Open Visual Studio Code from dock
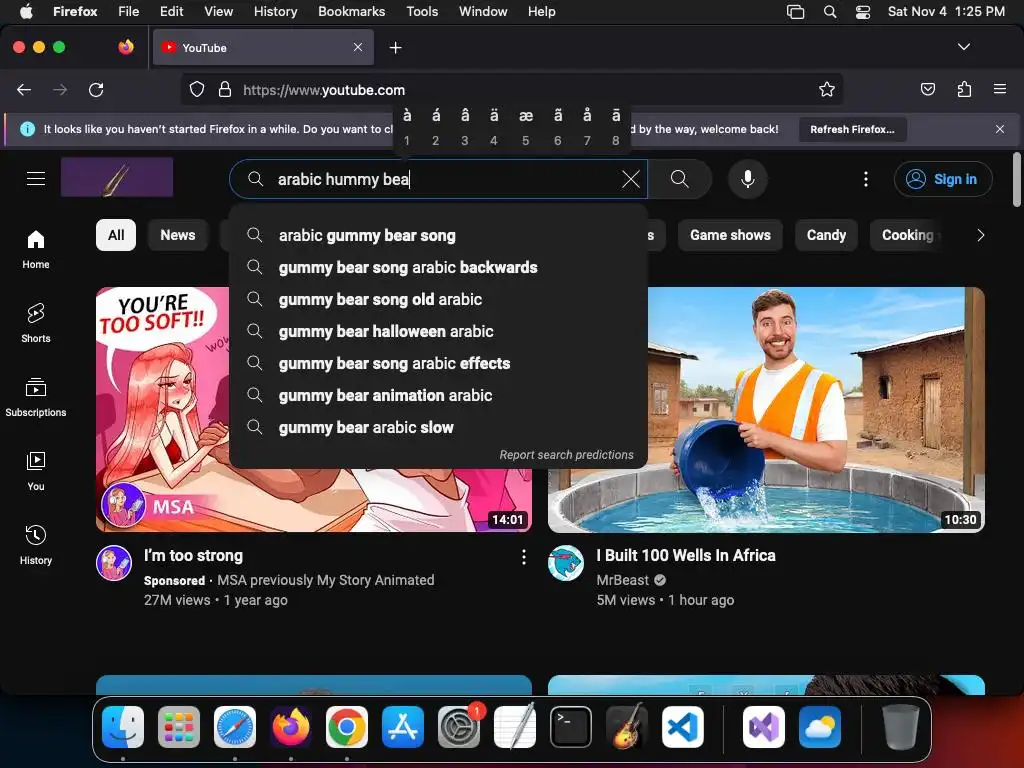This screenshot has height=768, width=1024. (682, 727)
